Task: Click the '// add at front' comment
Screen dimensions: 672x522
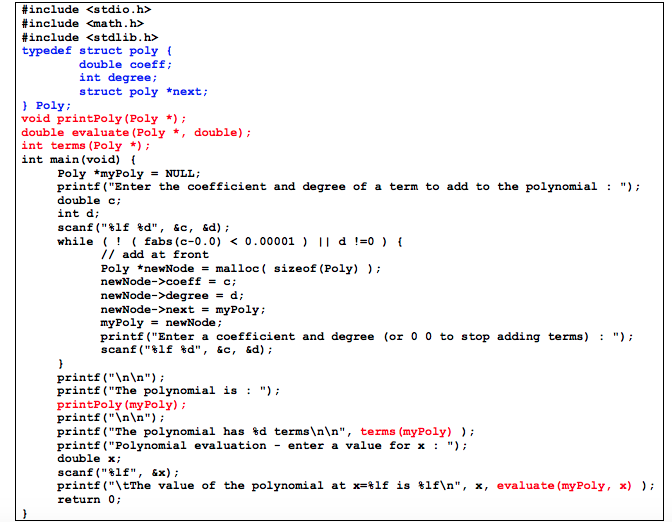Action: point(155,255)
